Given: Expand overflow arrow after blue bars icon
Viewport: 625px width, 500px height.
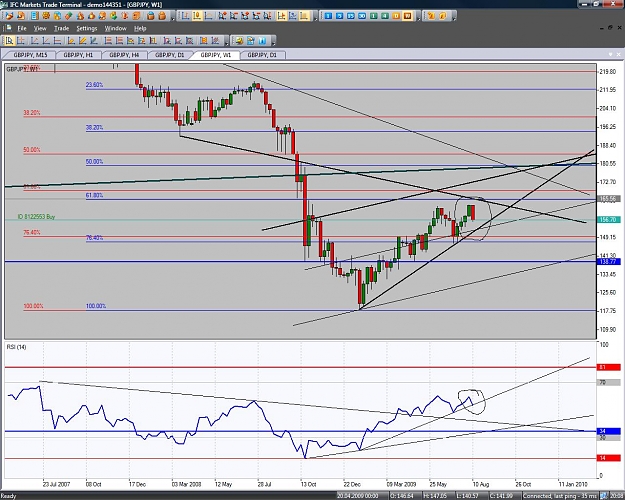Looking at the screenshot, I should pyautogui.click(x=273, y=43).
